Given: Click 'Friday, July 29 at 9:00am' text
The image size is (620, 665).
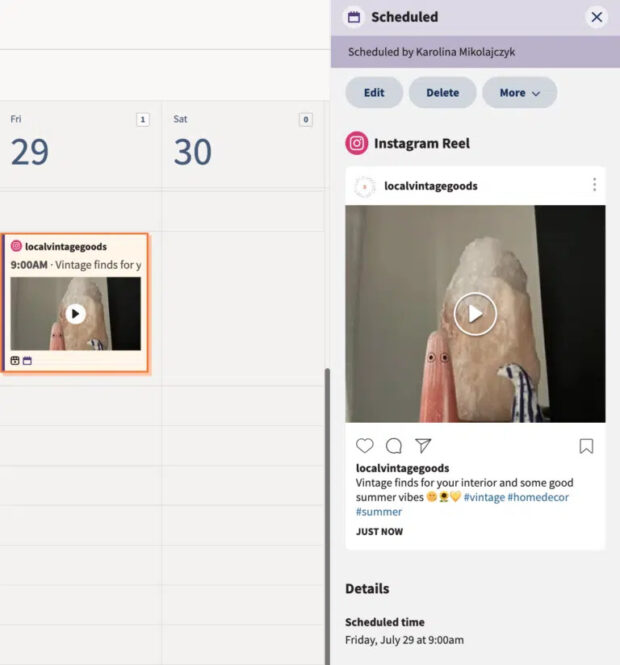Looking at the screenshot, I should tap(404, 640).
